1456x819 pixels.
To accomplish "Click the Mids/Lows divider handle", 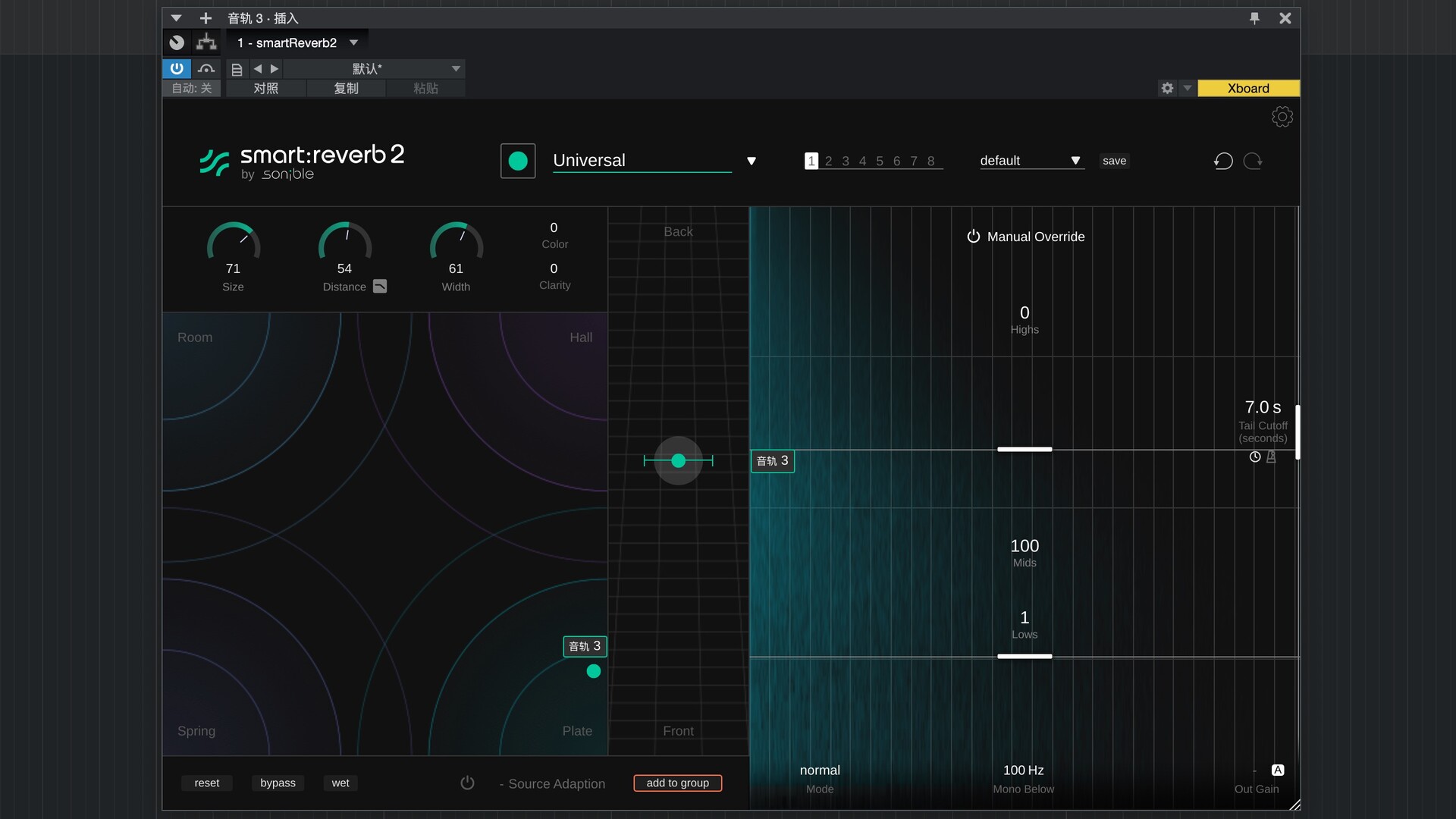I will click(1025, 656).
